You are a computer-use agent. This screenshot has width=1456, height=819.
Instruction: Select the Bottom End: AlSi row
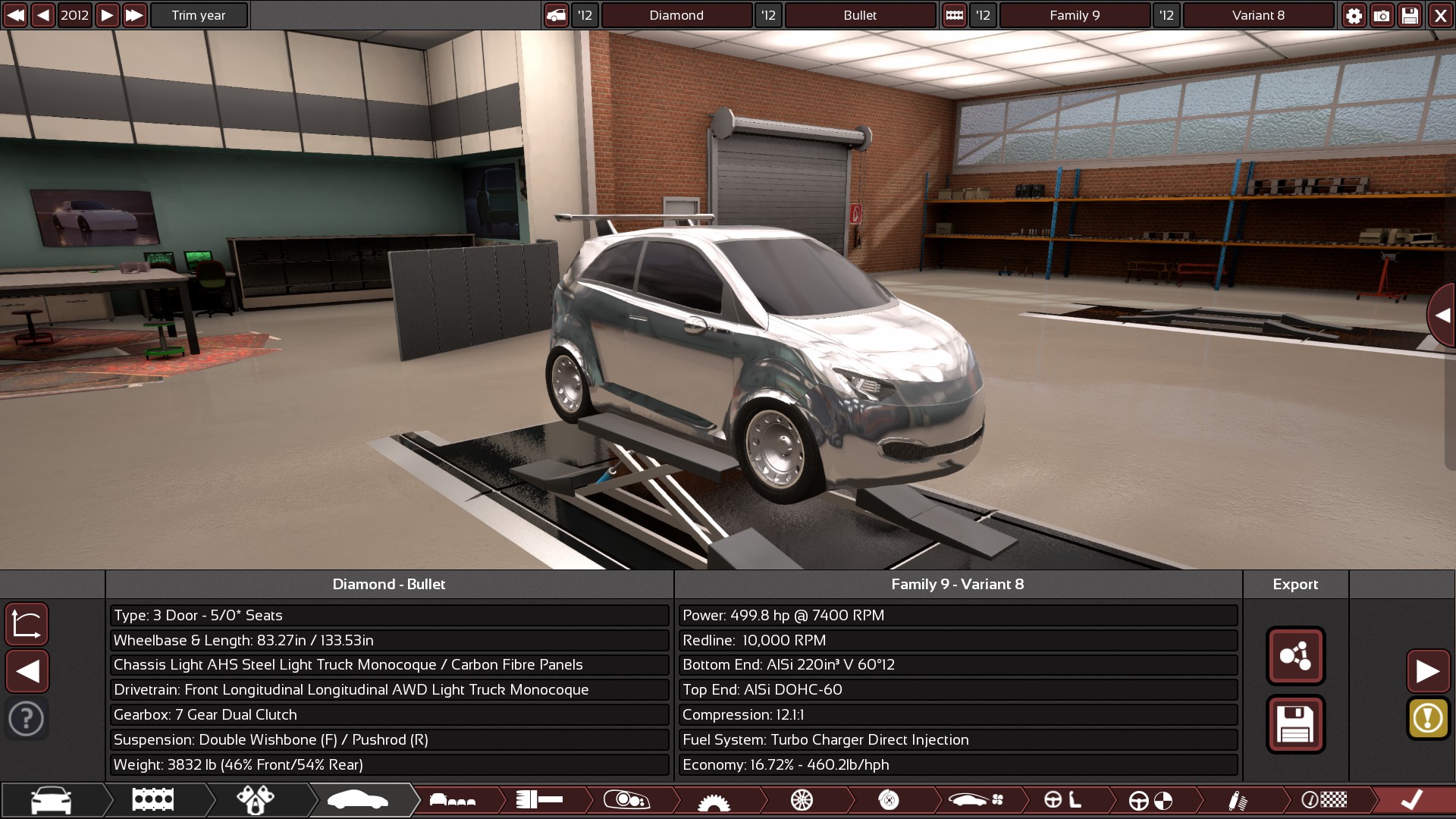point(958,665)
